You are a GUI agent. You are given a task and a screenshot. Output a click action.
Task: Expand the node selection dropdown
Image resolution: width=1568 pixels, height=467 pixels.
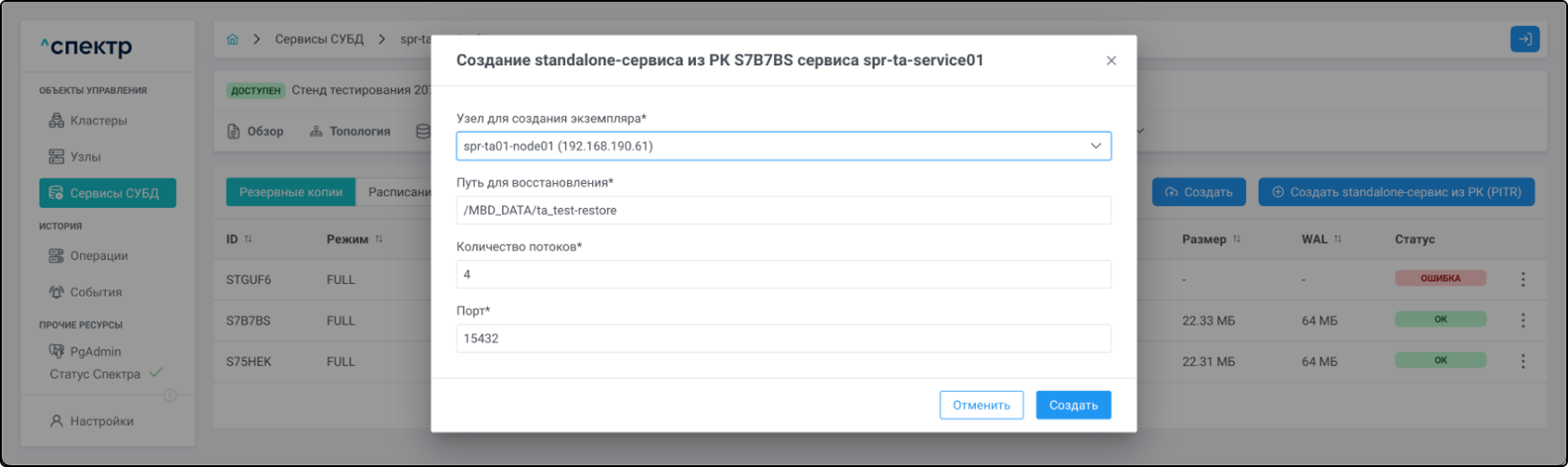tap(1096, 146)
